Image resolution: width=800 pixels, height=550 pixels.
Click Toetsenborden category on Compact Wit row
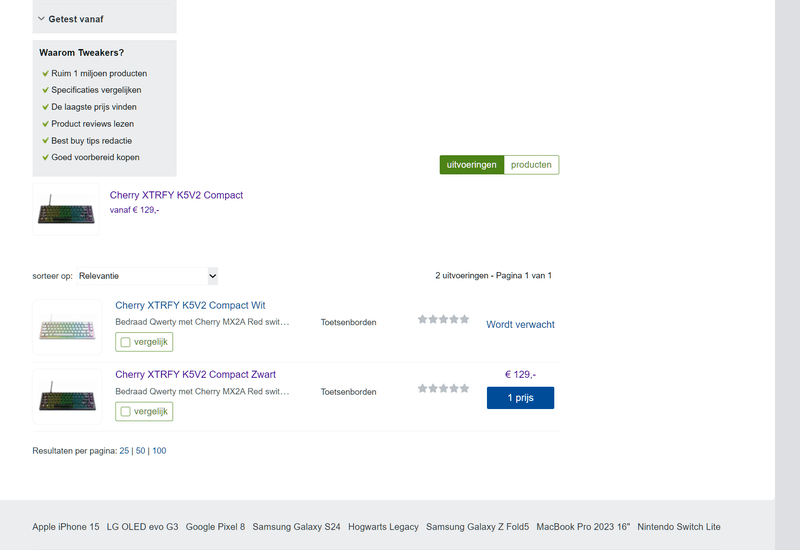[348, 322]
